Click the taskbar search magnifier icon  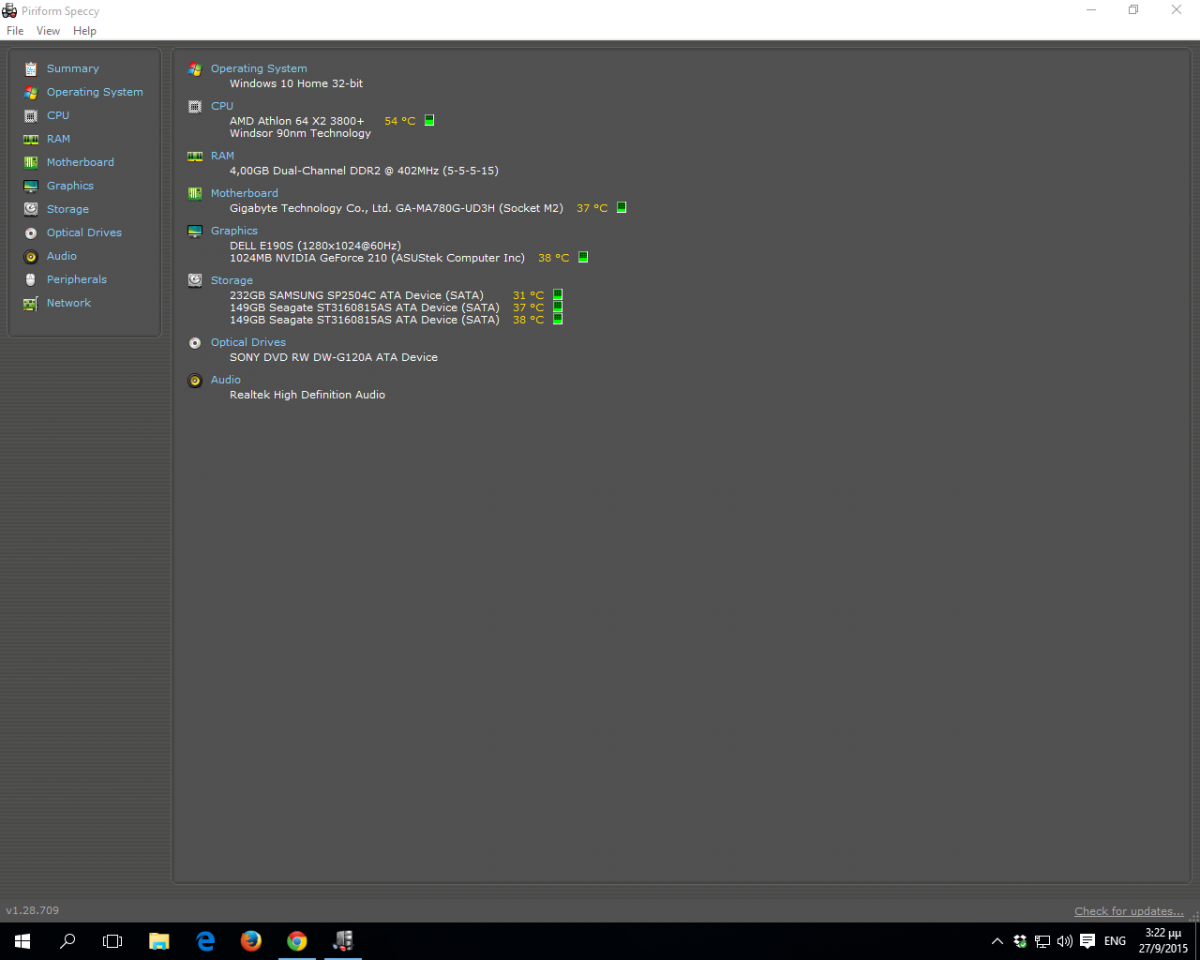pos(68,941)
